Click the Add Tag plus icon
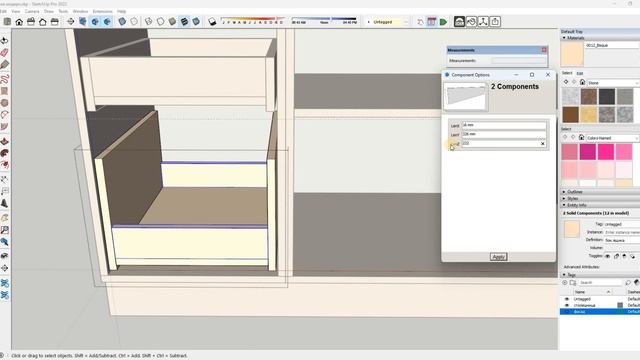This screenshot has width=640, height=360. click(565, 282)
